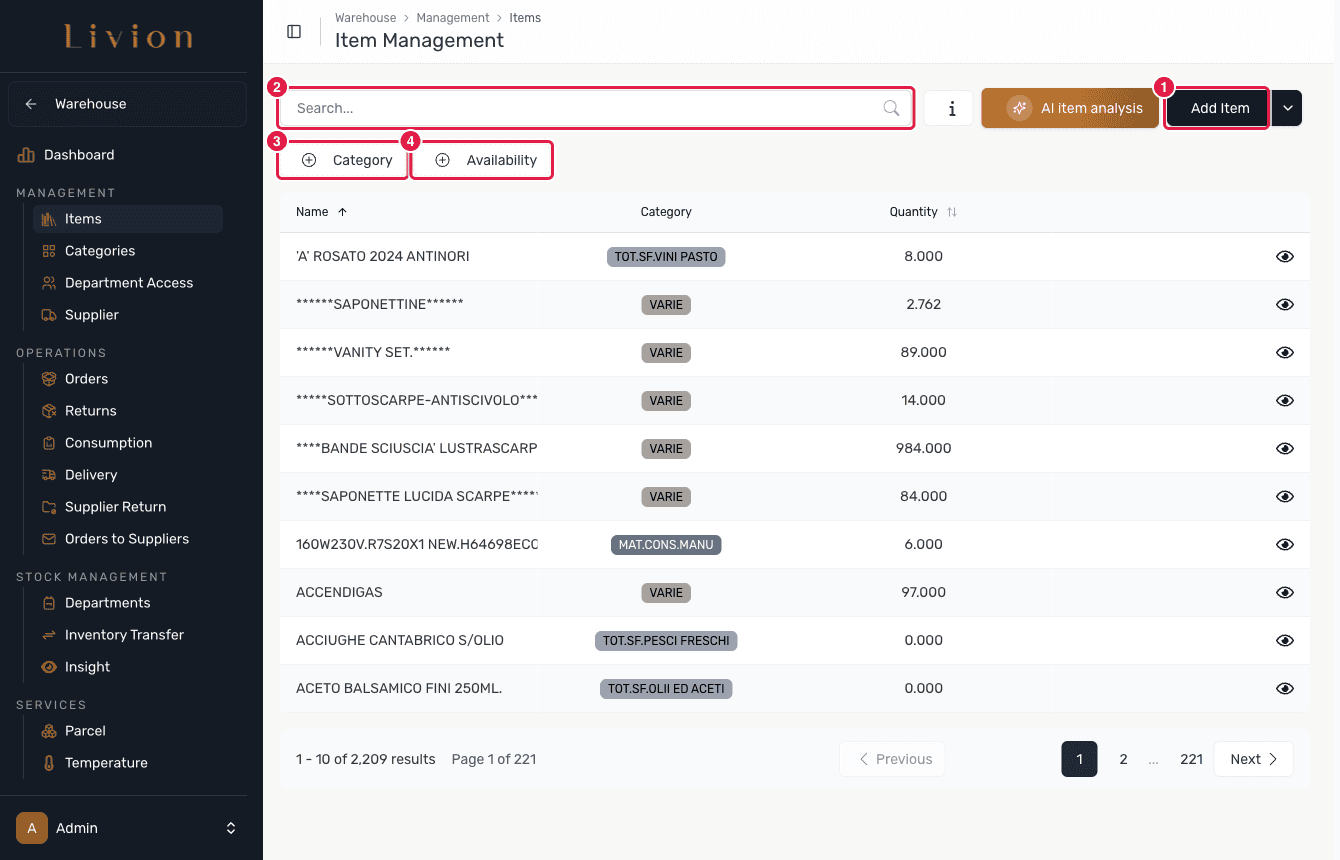Click the Delivery truck icon
The image size is (1340, 860).
click(x=48, y=475)
